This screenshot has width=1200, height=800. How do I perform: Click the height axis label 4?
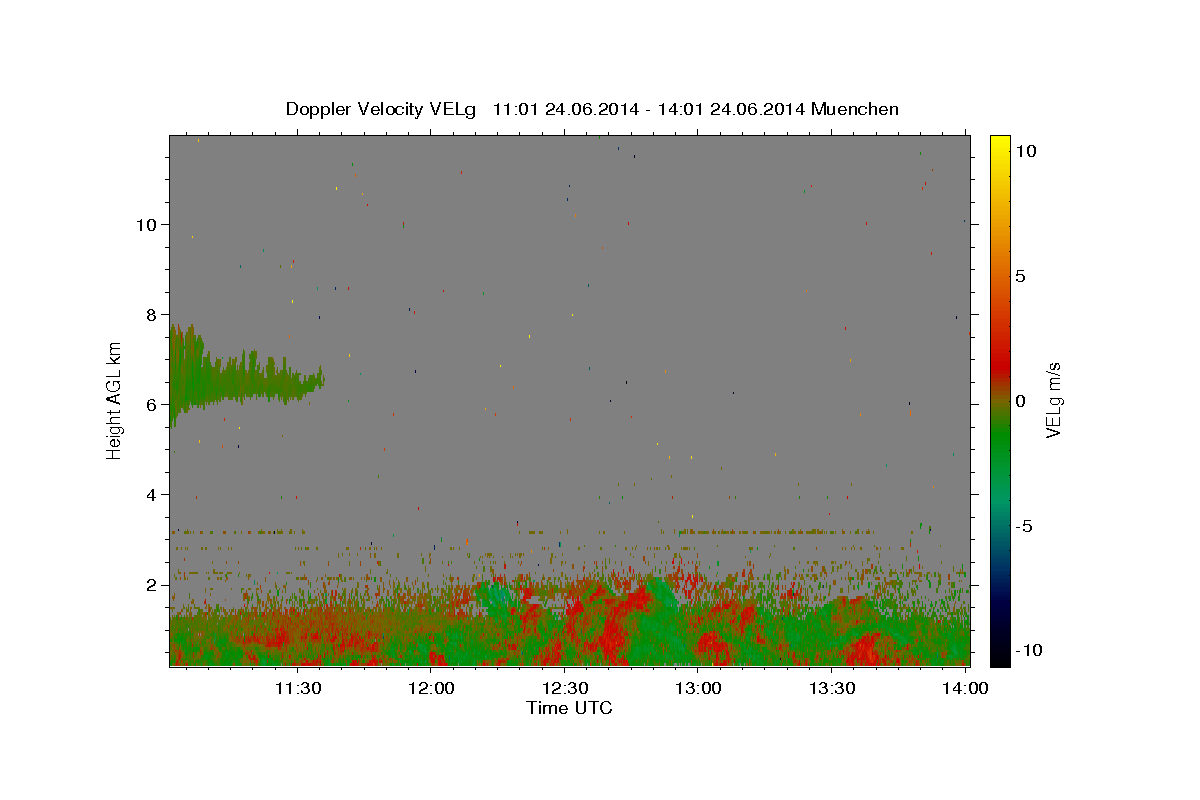pos(151,494)
